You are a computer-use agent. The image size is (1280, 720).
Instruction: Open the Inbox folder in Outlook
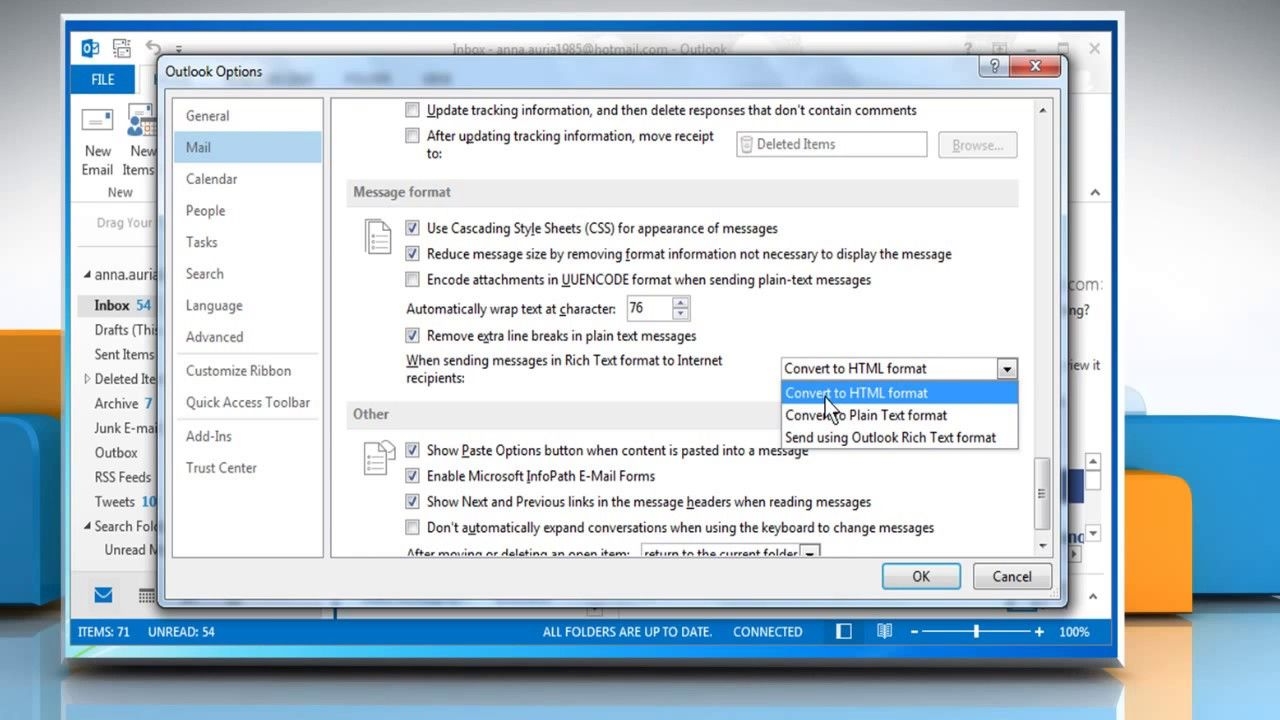pos(112,305)
